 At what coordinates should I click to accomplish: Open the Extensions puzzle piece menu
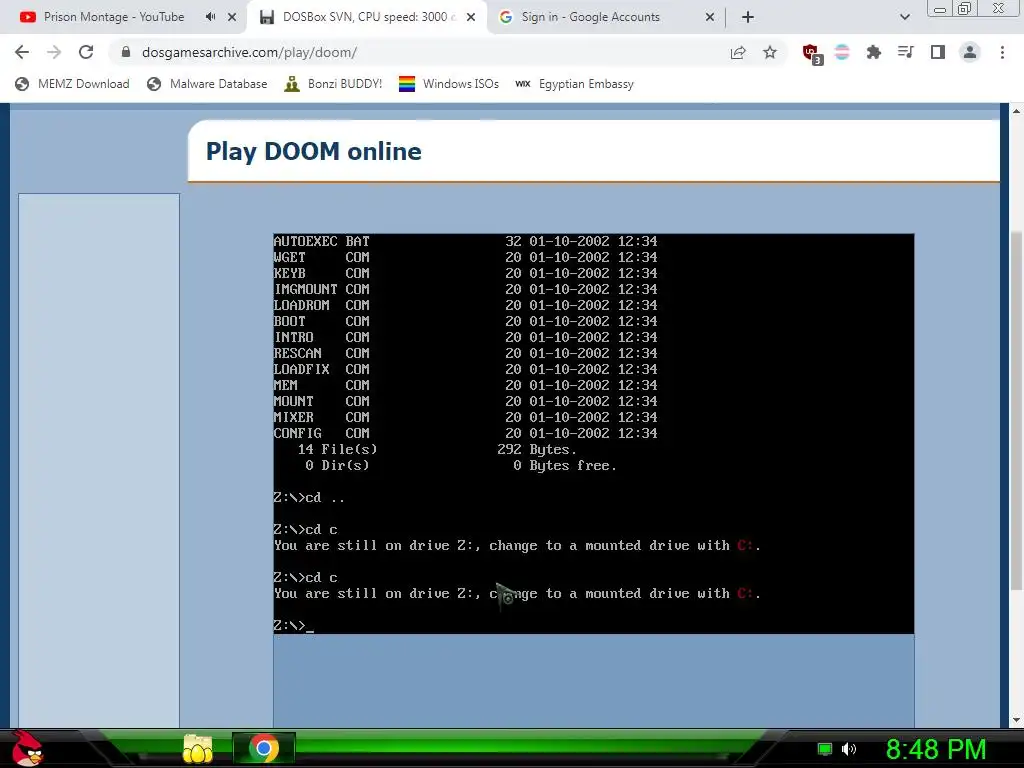874,52
